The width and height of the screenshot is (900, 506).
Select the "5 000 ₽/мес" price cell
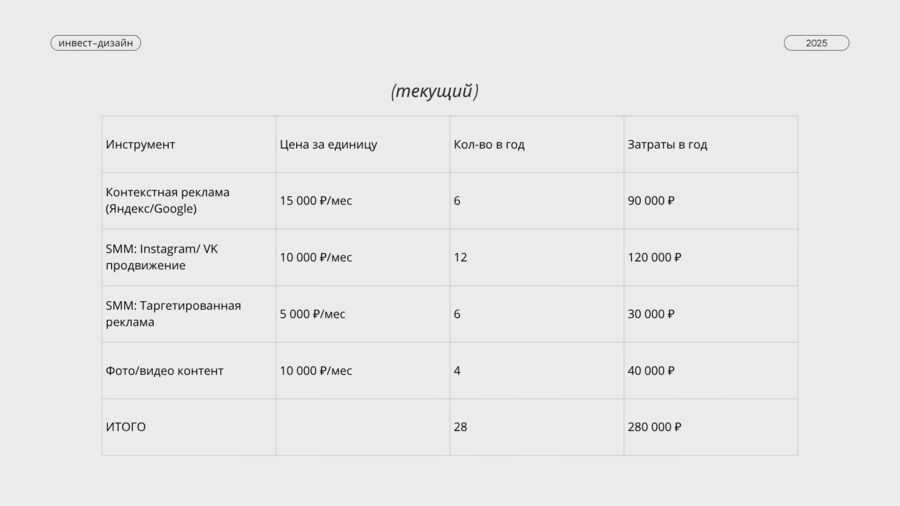313,314
